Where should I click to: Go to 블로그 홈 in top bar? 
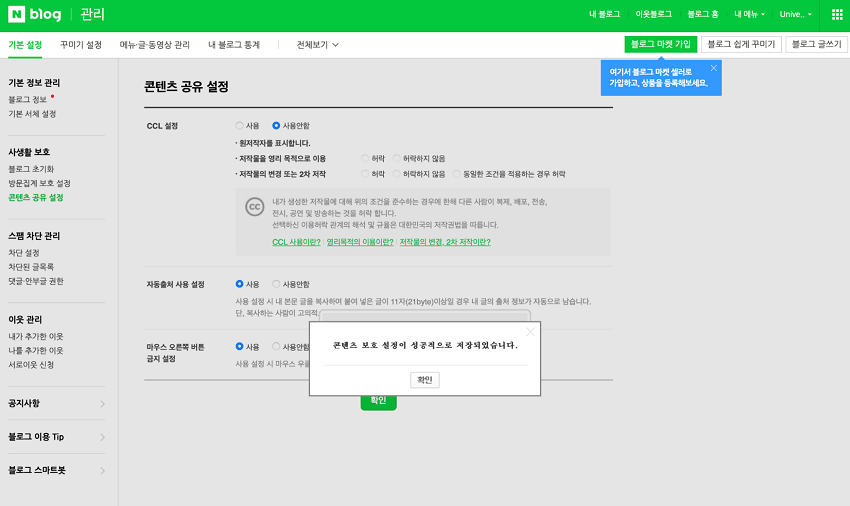coord(703,15)
